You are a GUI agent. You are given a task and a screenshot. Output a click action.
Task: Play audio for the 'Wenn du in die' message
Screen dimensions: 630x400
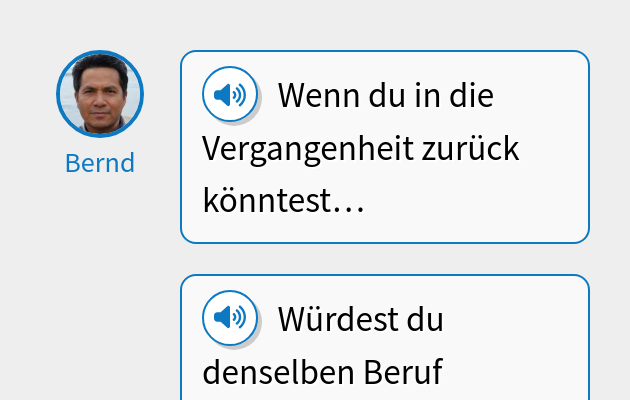click(x=230, y=95)
